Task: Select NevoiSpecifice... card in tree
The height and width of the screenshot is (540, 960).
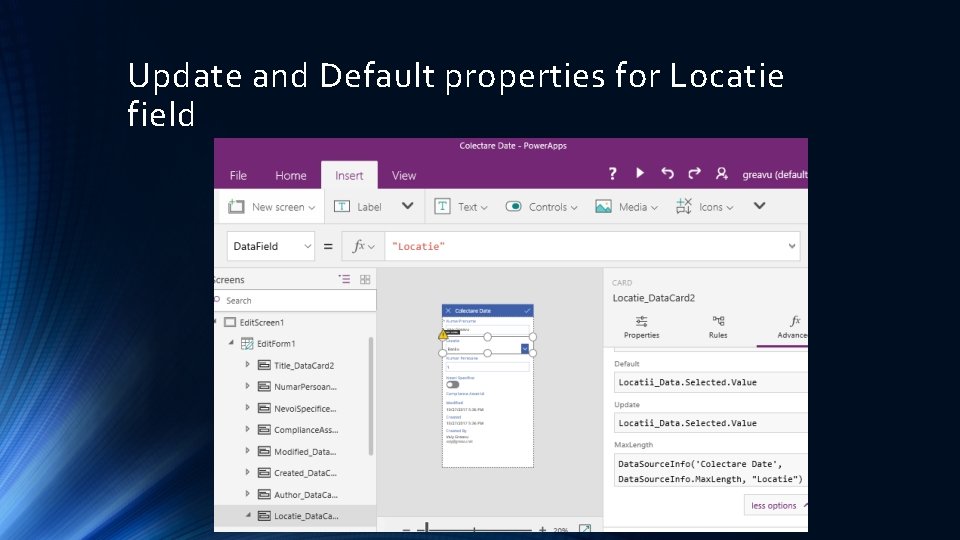Action: pos(305,408)
